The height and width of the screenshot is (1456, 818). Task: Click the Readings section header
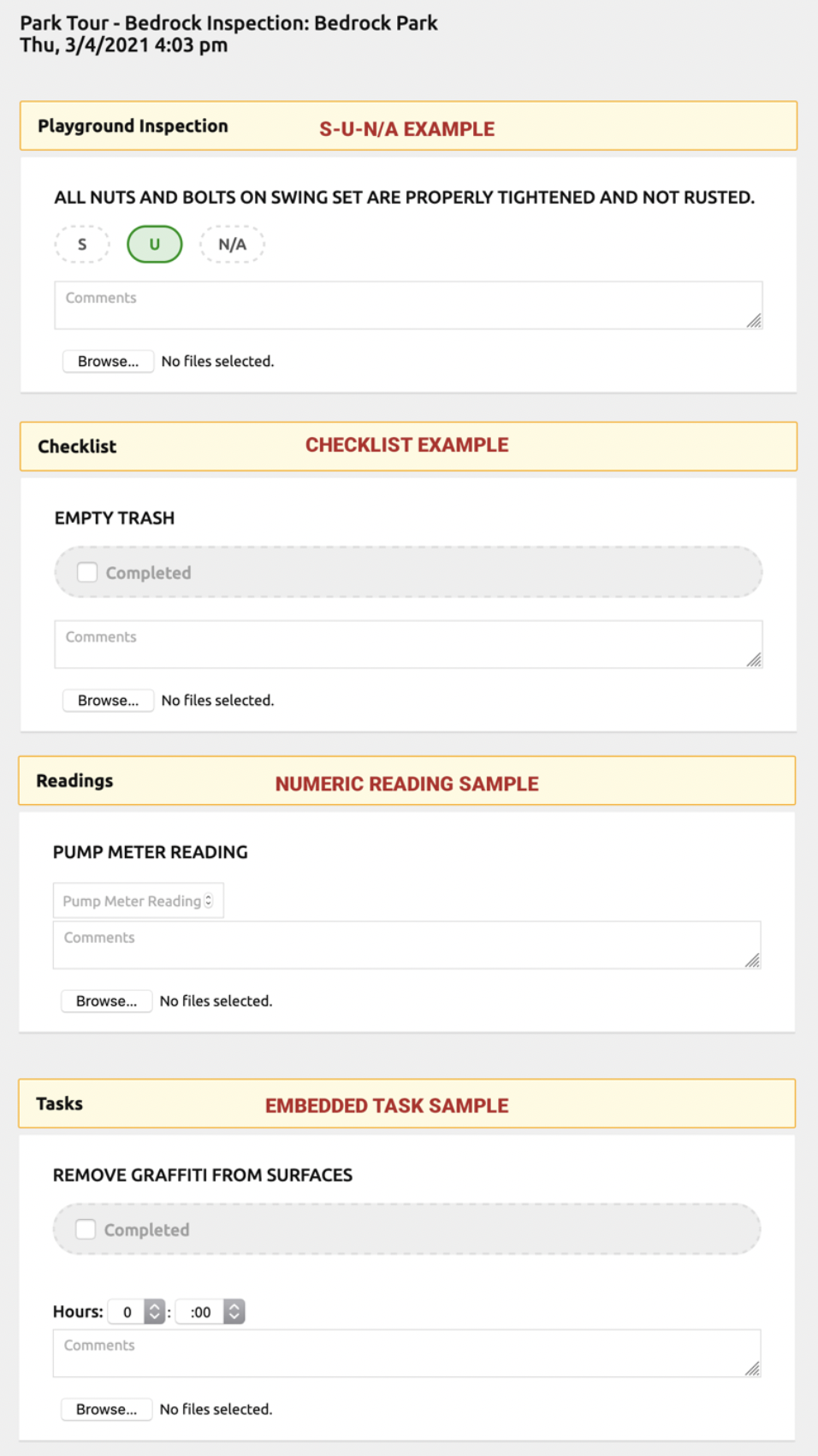pos(75,781)
